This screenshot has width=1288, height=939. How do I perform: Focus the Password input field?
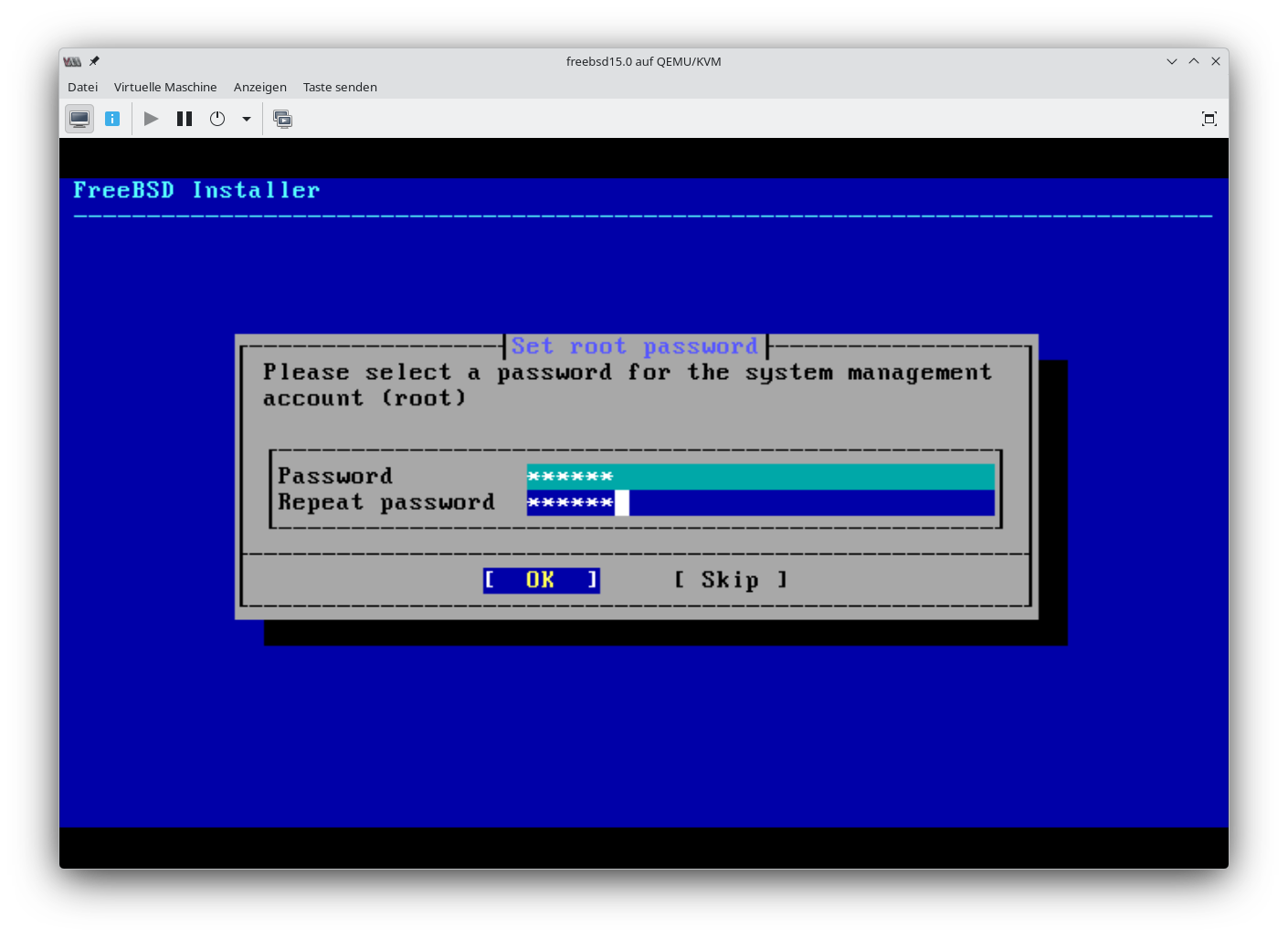pyautogui.click(x=760, y=476)
